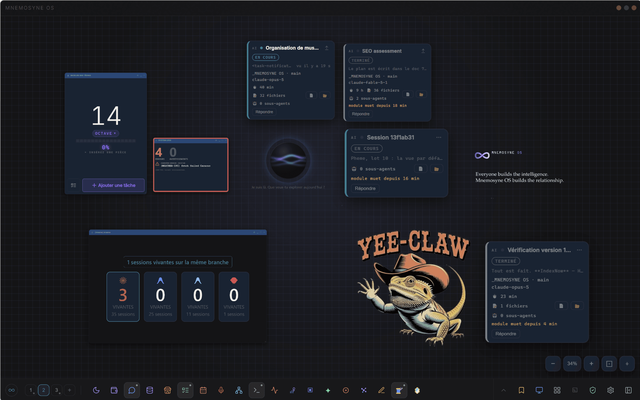This screenshot has height=400, width=640.
Task: Click the glowing voice orb in the center
Action: (x=288, y=160)
